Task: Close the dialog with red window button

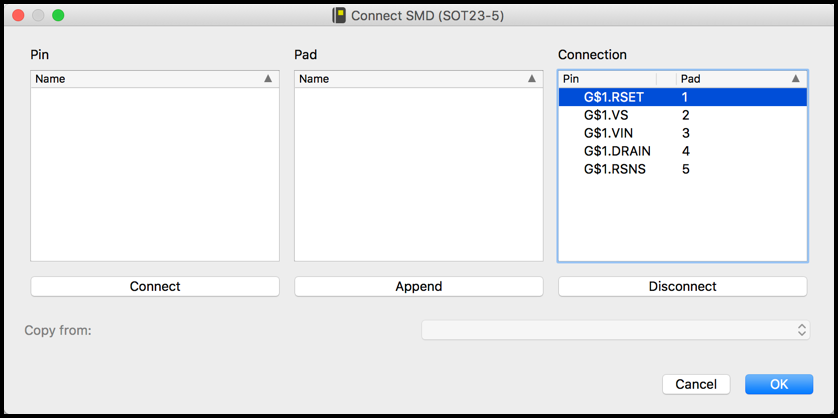Action: pos(18,16)
